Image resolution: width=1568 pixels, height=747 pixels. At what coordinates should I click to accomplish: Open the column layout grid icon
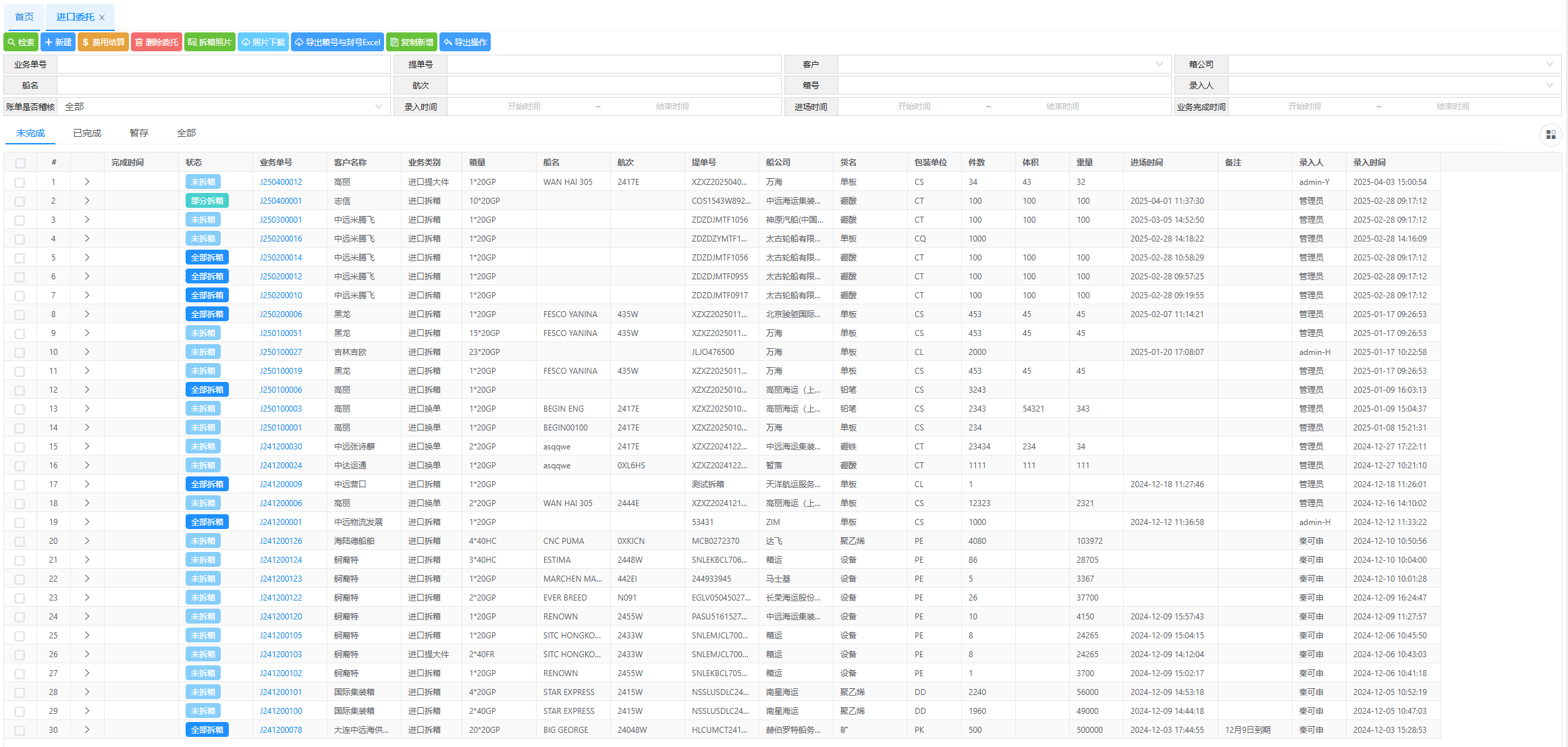[x=1550, y=135]
